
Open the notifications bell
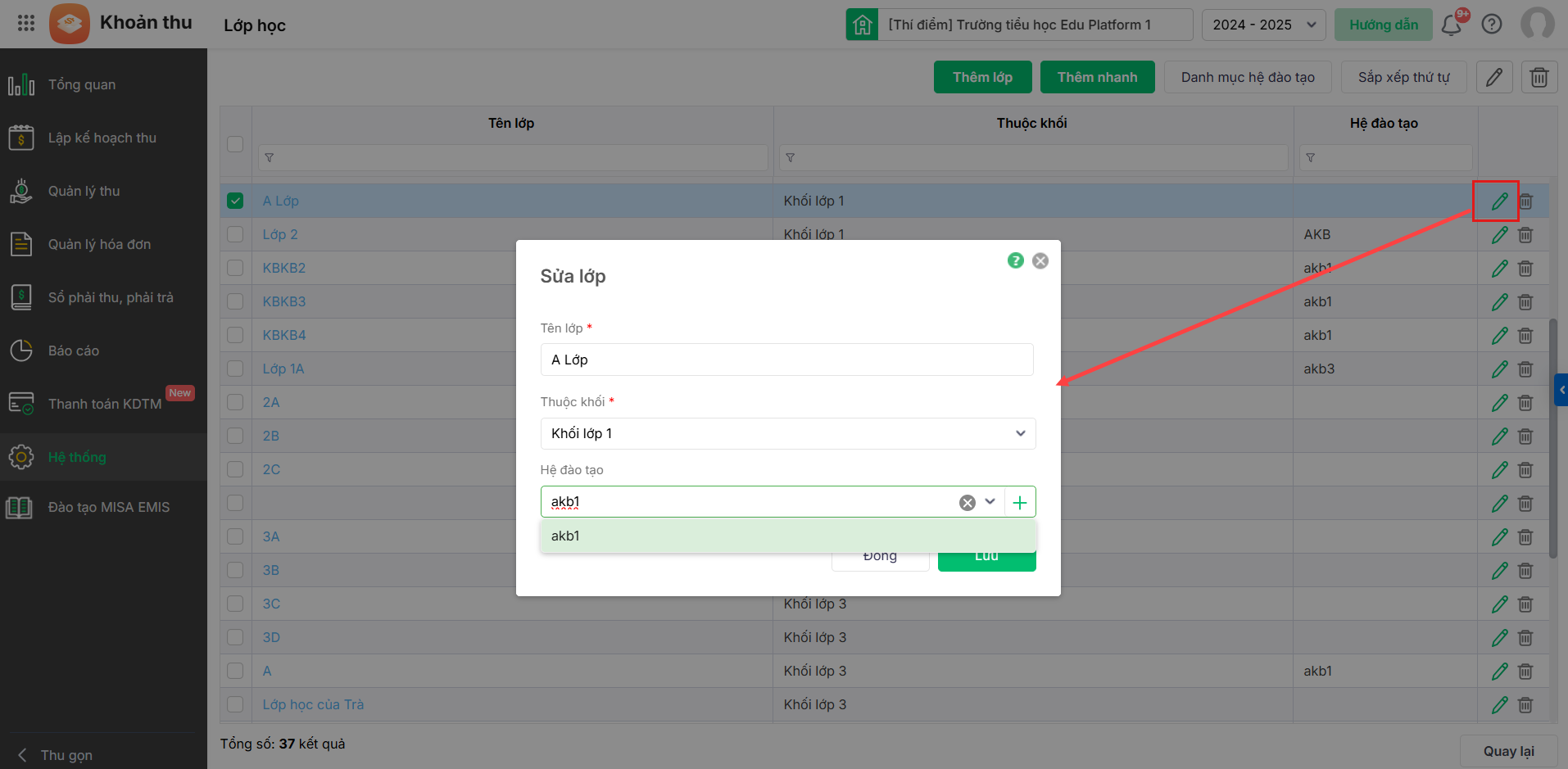pos(1452,25)
